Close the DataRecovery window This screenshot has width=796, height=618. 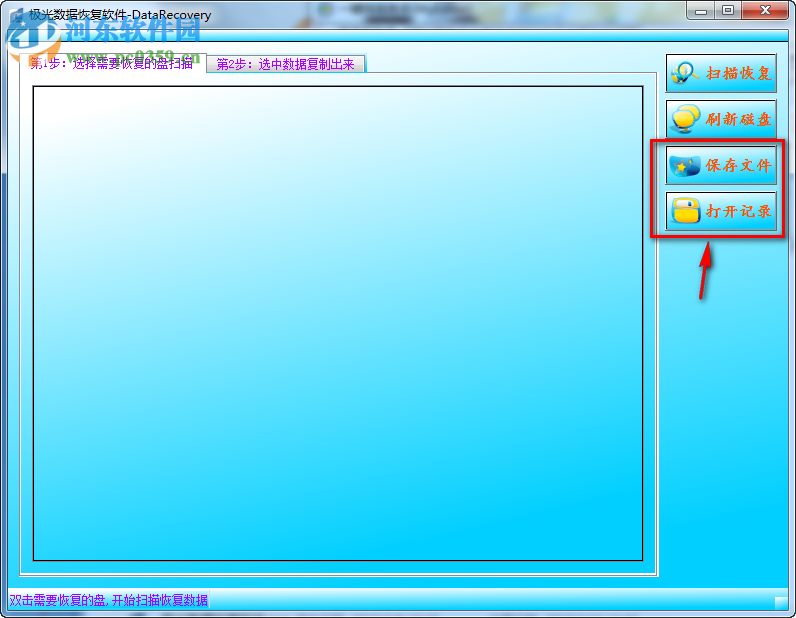point(766,11)
